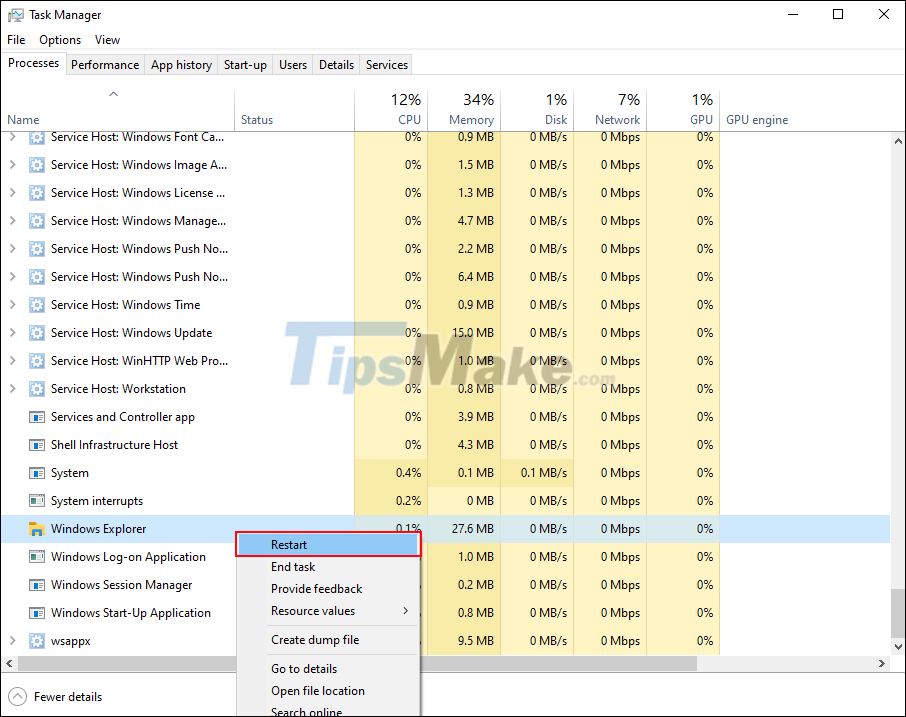Click the Service Host: Windows Update gear icon
Screen dimensions: 906x717
(x=36, y=332)
